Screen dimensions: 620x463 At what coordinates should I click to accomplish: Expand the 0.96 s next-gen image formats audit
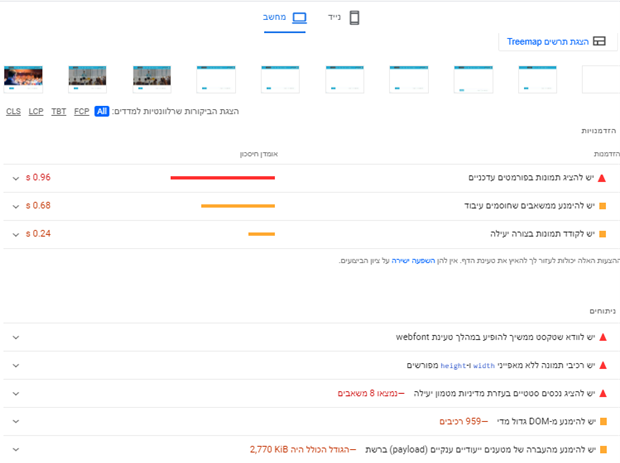coord(15,178)
